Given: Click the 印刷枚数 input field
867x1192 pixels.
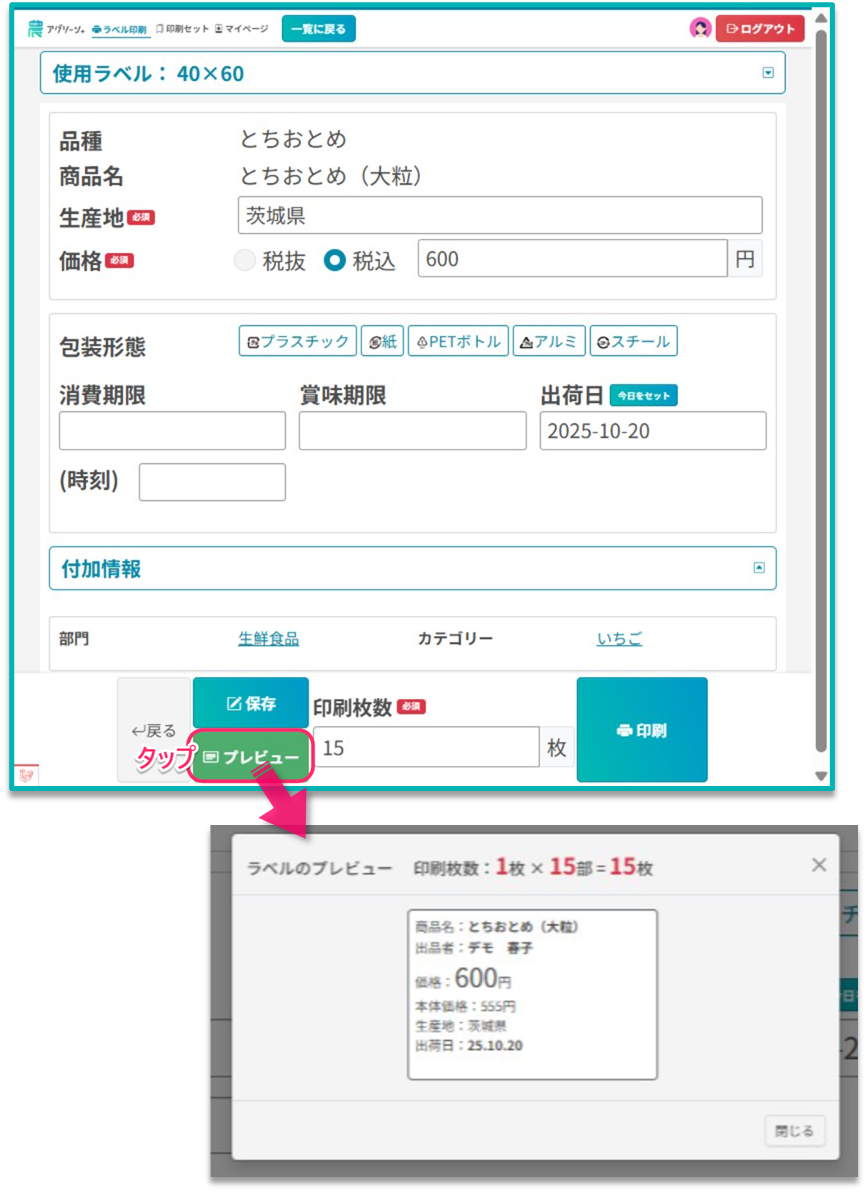Looking at the screenshot, I should (426, 748).
